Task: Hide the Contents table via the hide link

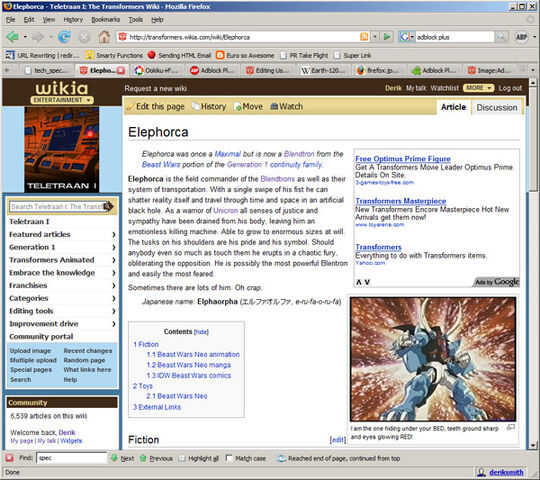Action: pyautogui.click(x=201, y=332)
